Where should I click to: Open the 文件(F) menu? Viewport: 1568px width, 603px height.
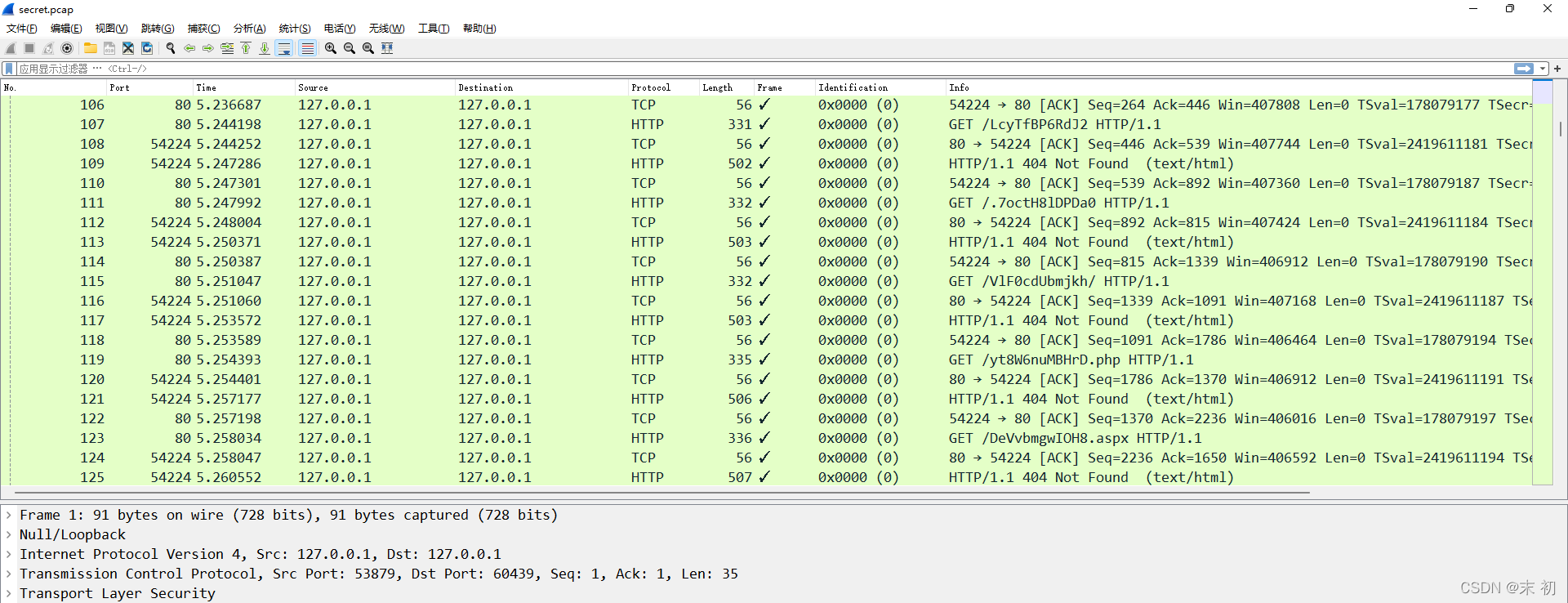tap(22, 29)
